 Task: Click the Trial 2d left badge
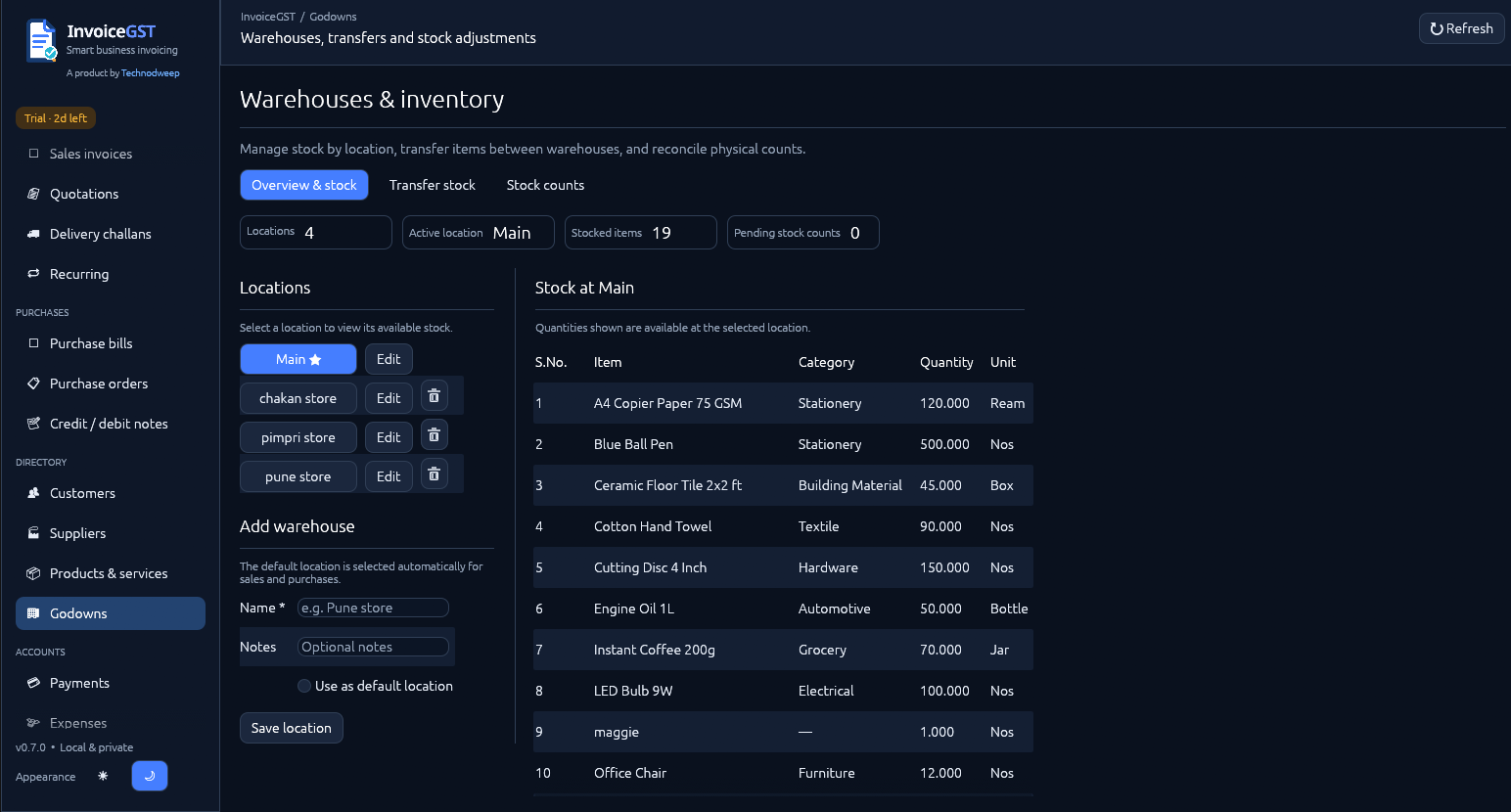point(56,118)
